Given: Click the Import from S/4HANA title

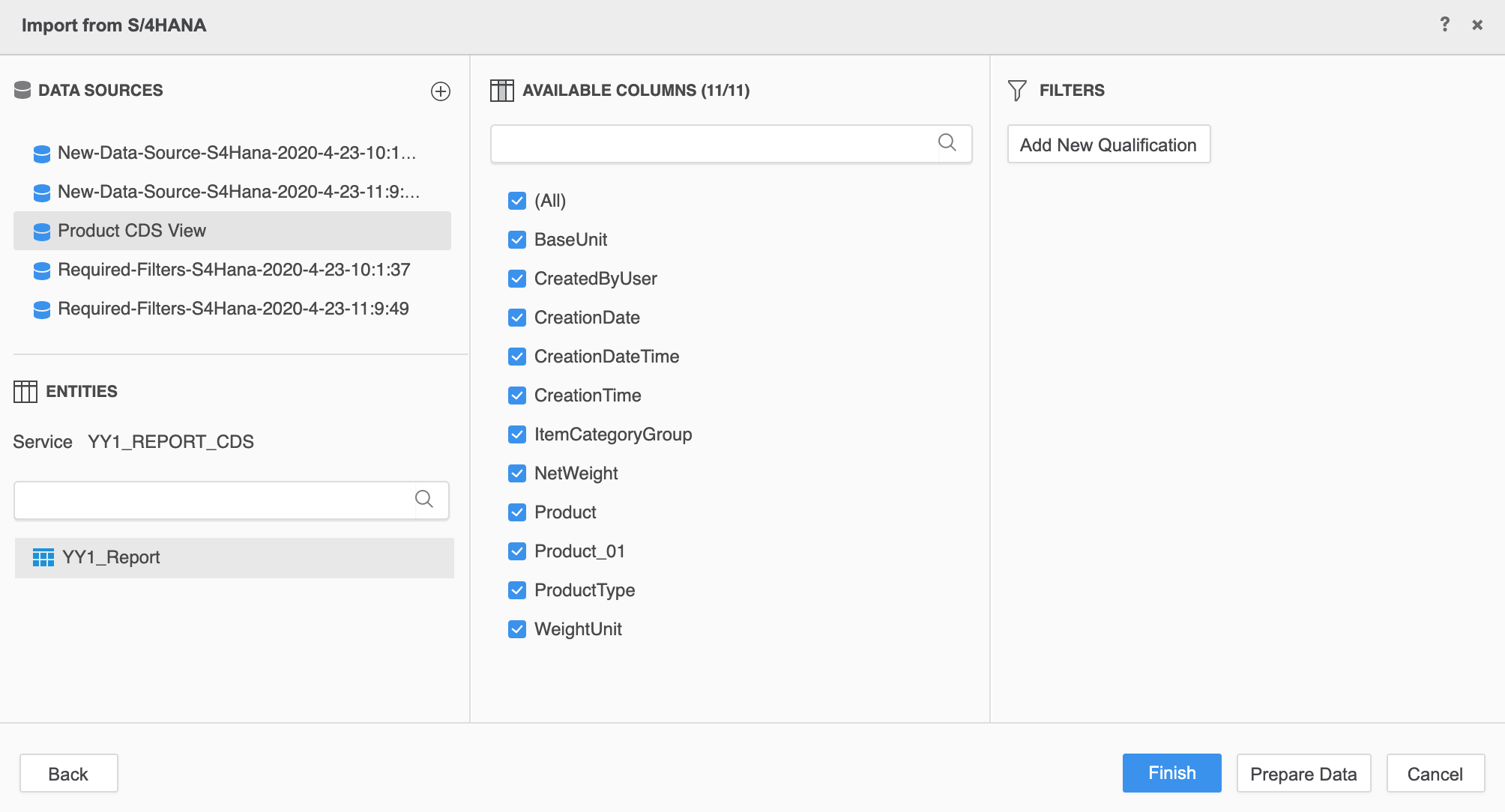Looking at the screenshot, I should [112, 25].
